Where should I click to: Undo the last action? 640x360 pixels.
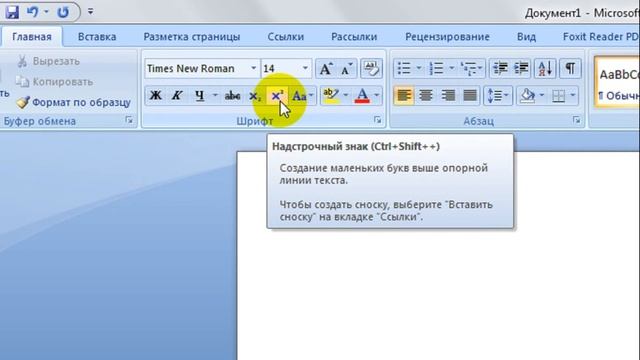(33, 12)
